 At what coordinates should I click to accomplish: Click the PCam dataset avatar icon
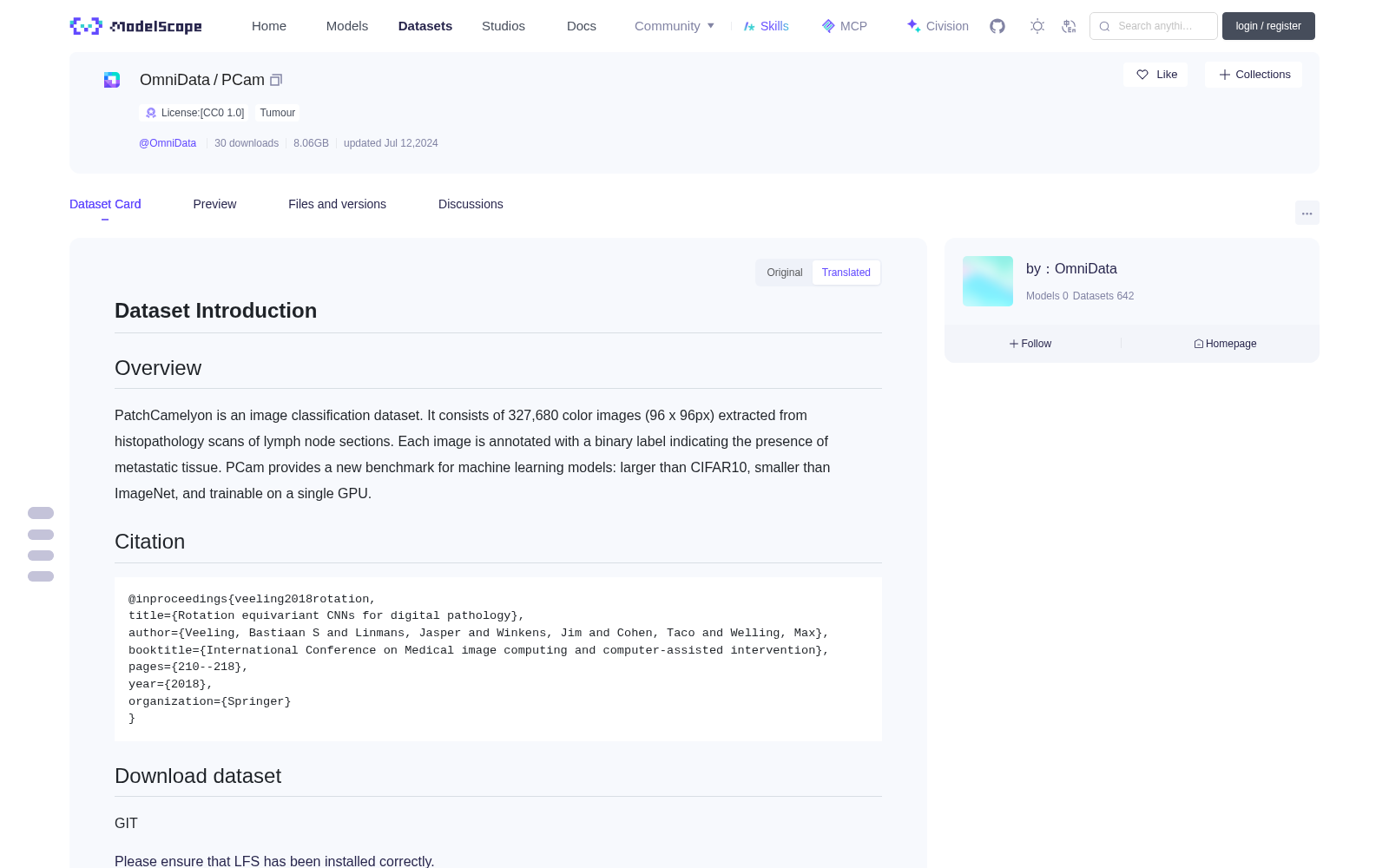[x=112, y=80]
